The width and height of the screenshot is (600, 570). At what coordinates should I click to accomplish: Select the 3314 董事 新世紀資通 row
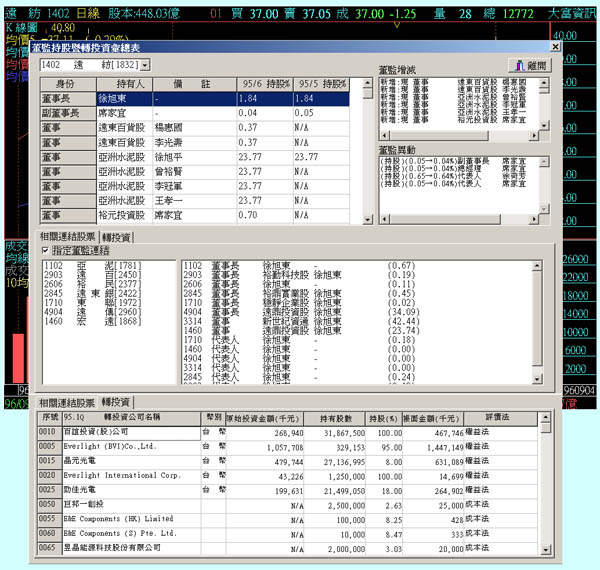pos(302,321)
